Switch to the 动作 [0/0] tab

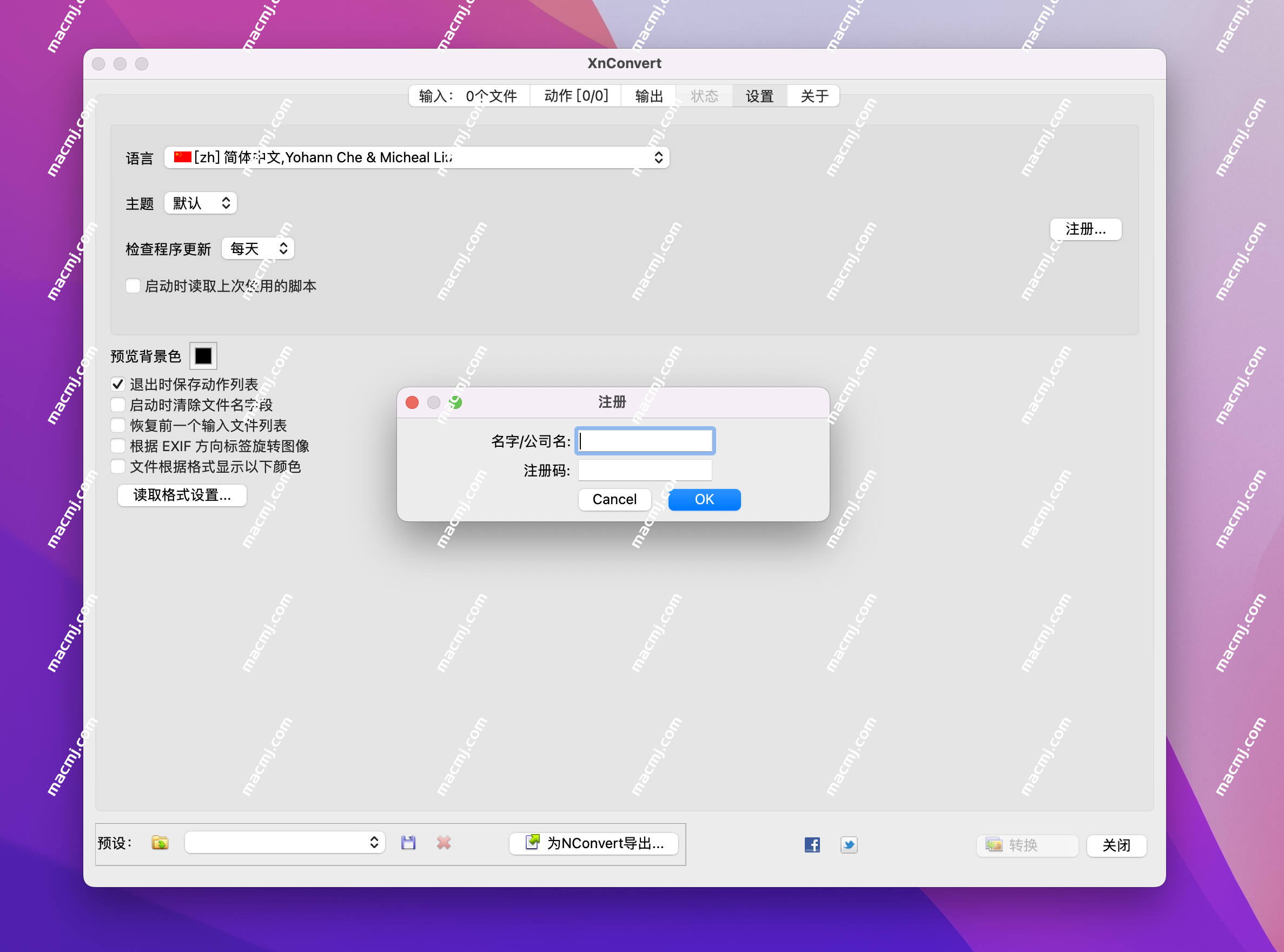coord(575,96)
